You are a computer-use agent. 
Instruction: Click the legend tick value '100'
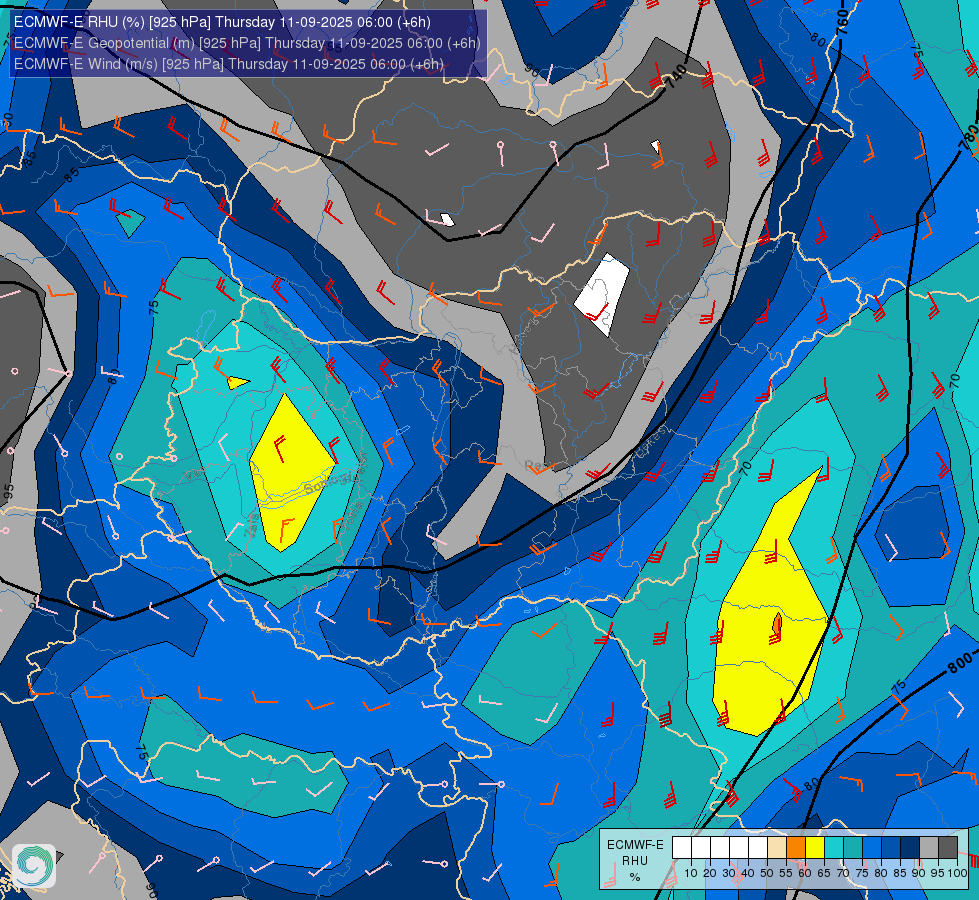tap(957, 874)
